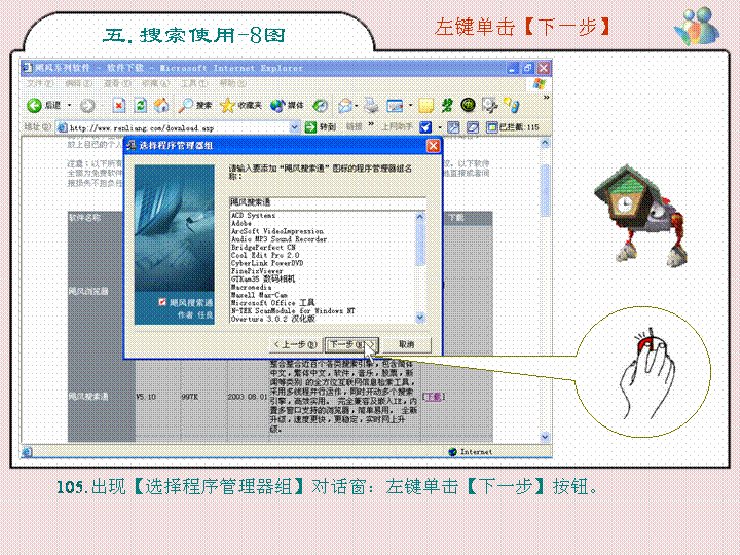Click the 取消 (Cancel) button
The height and width of the screenshot is (555, 740).
click(405, 344)
